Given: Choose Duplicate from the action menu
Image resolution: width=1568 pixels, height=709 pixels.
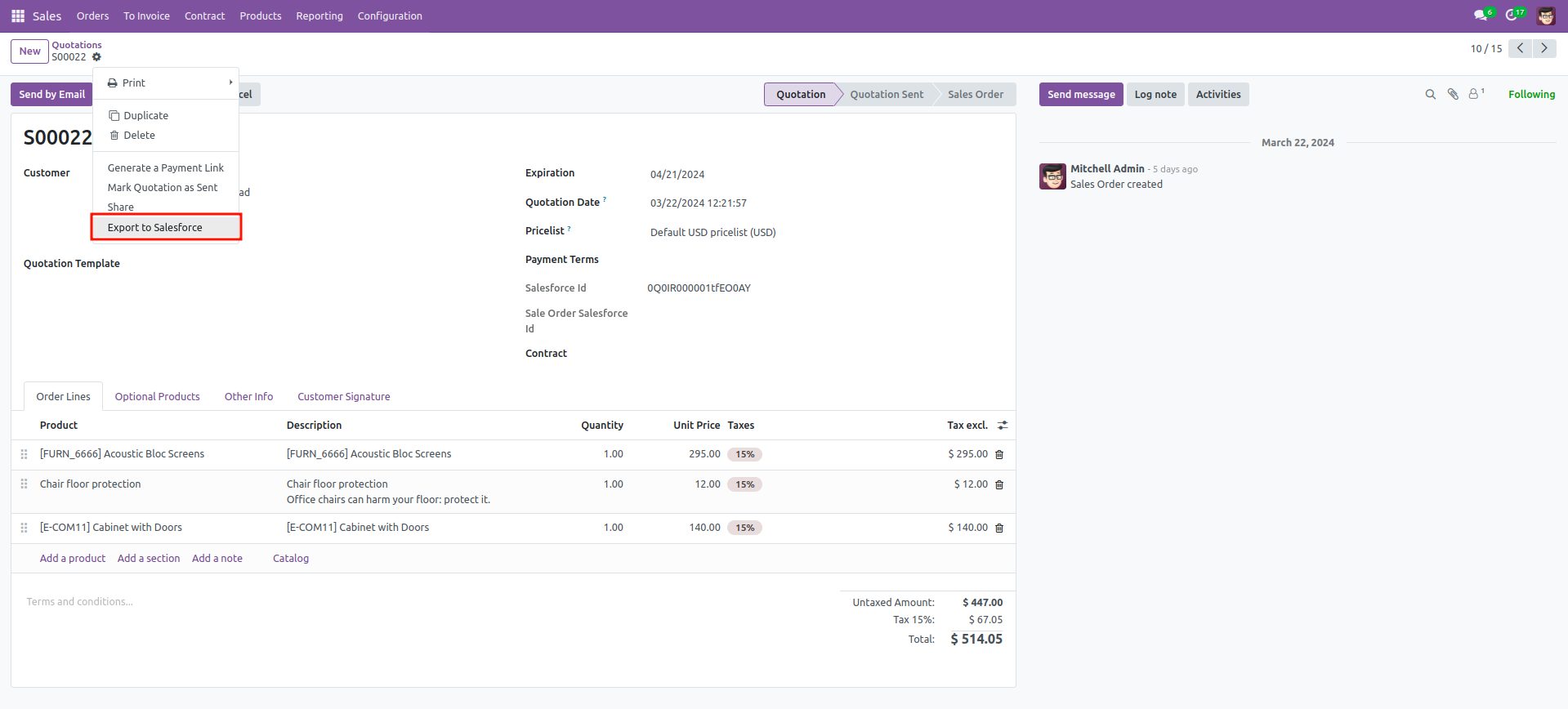Looking at the screenshot, I should tap(166, 116).
